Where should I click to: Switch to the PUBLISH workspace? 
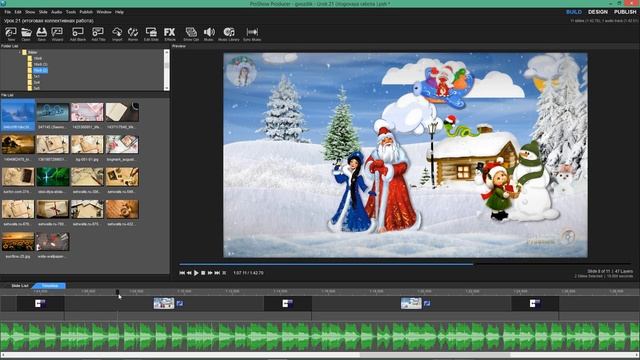click(x=625, y=12)
